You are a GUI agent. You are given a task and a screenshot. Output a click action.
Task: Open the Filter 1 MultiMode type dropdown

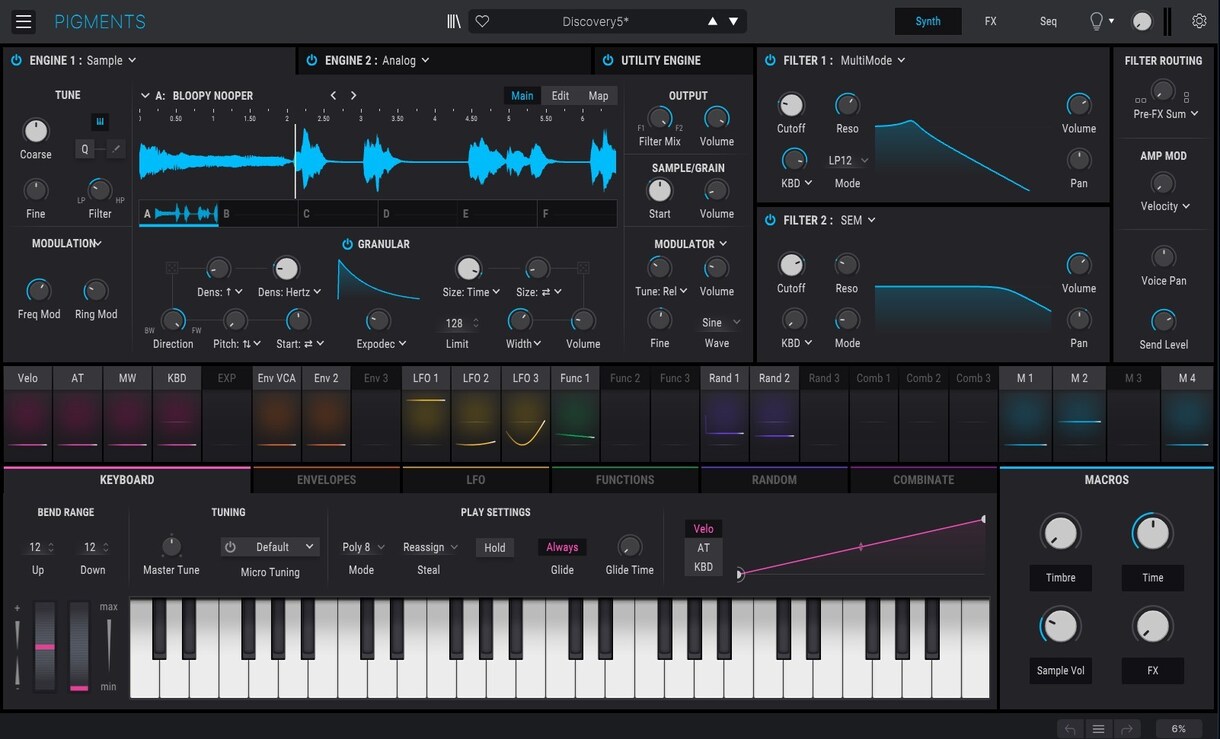coord(873,60)
